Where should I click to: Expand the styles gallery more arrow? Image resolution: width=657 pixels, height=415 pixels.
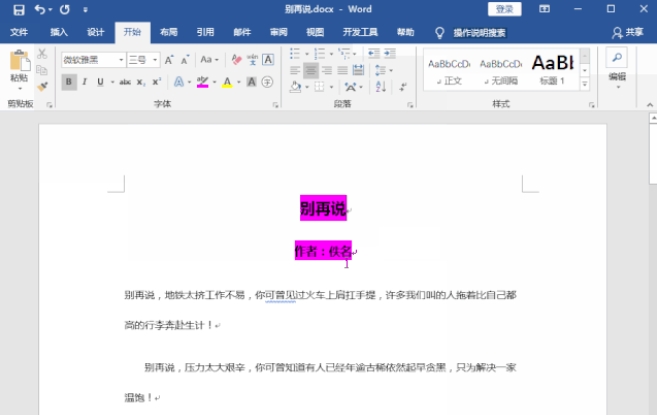pyautogui.click(x=585, y=84)
